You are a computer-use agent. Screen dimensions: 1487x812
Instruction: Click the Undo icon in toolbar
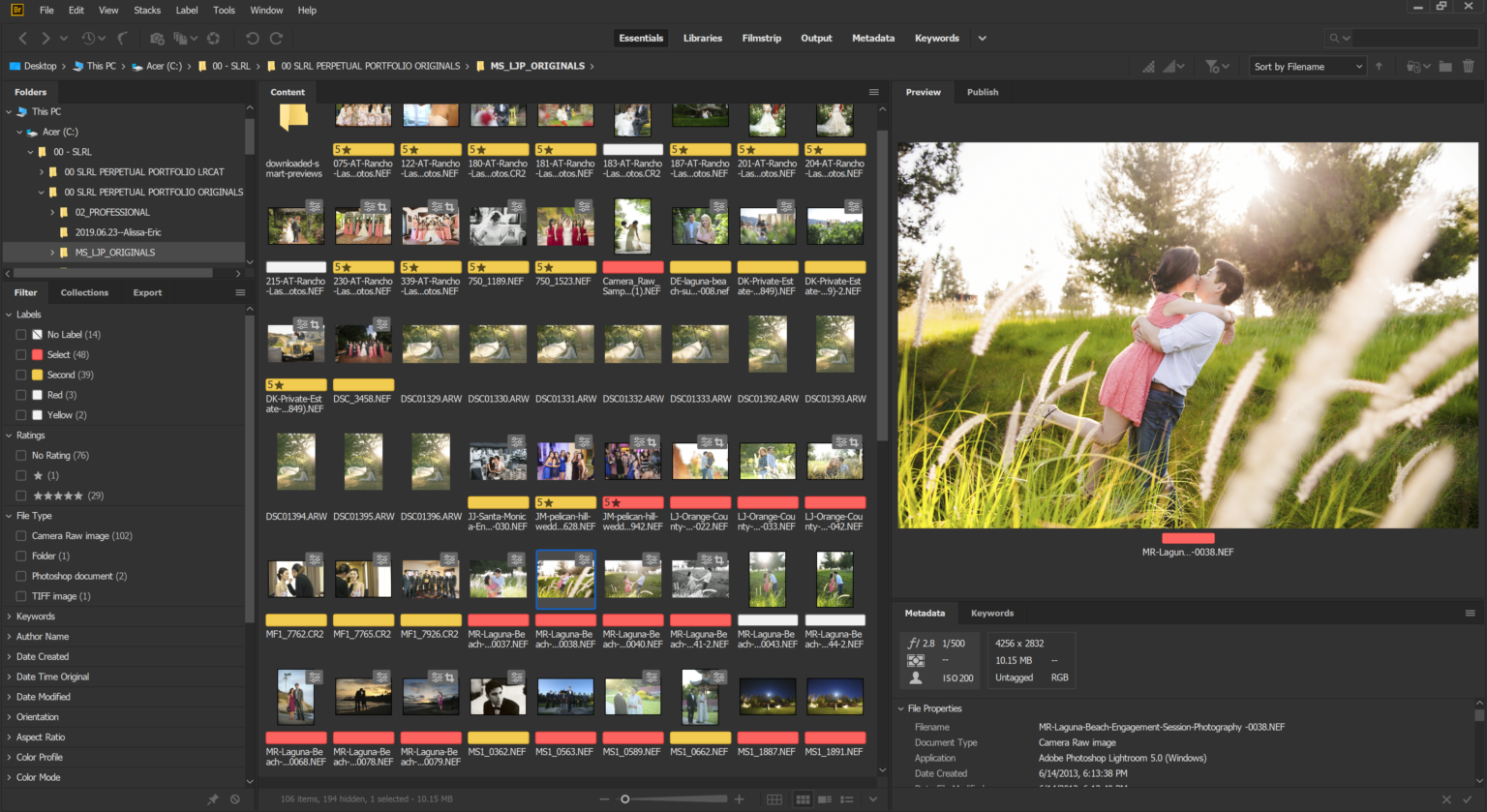pyautogui.click(x=251, y=38)
